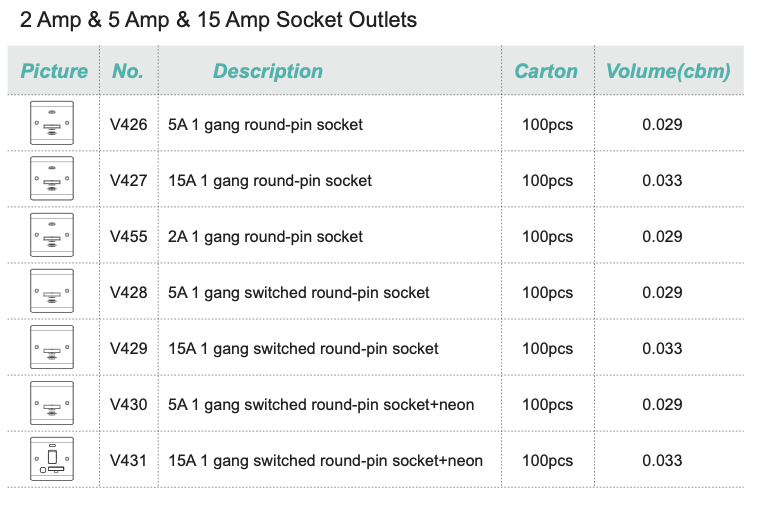Click the Picture column header

coord(54,71)
